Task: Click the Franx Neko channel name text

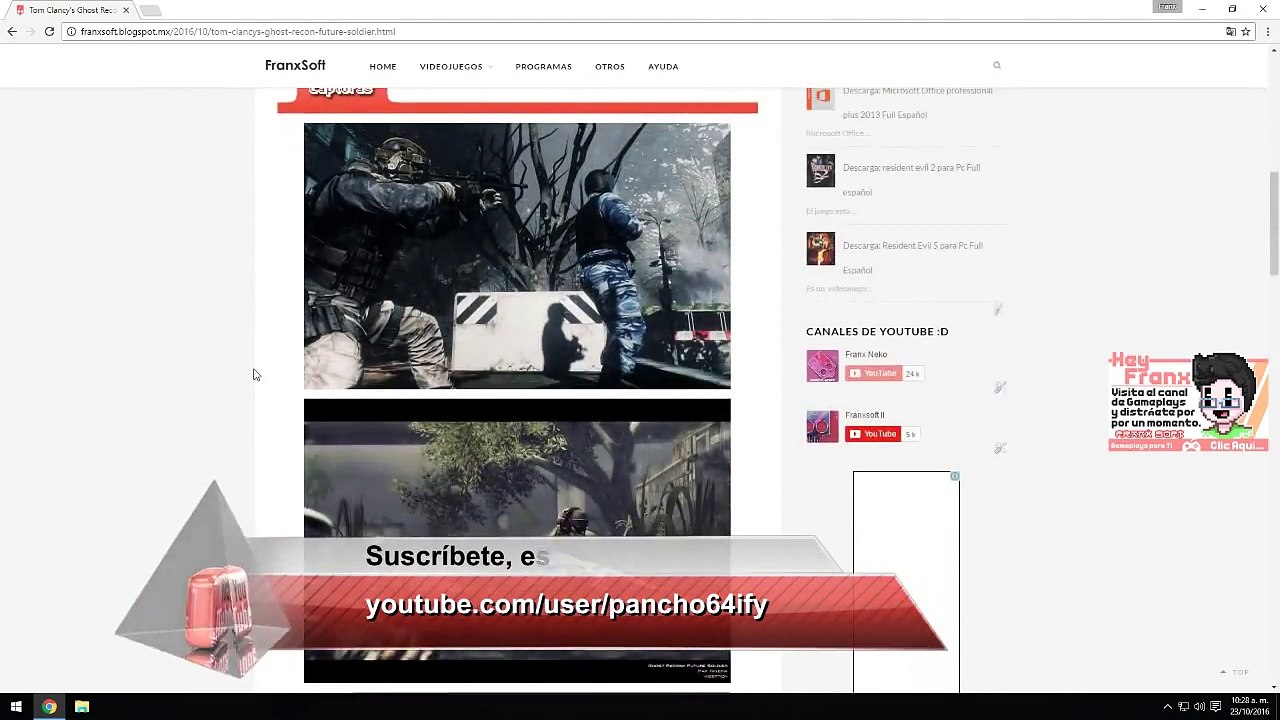Action: tap(866, 354)
